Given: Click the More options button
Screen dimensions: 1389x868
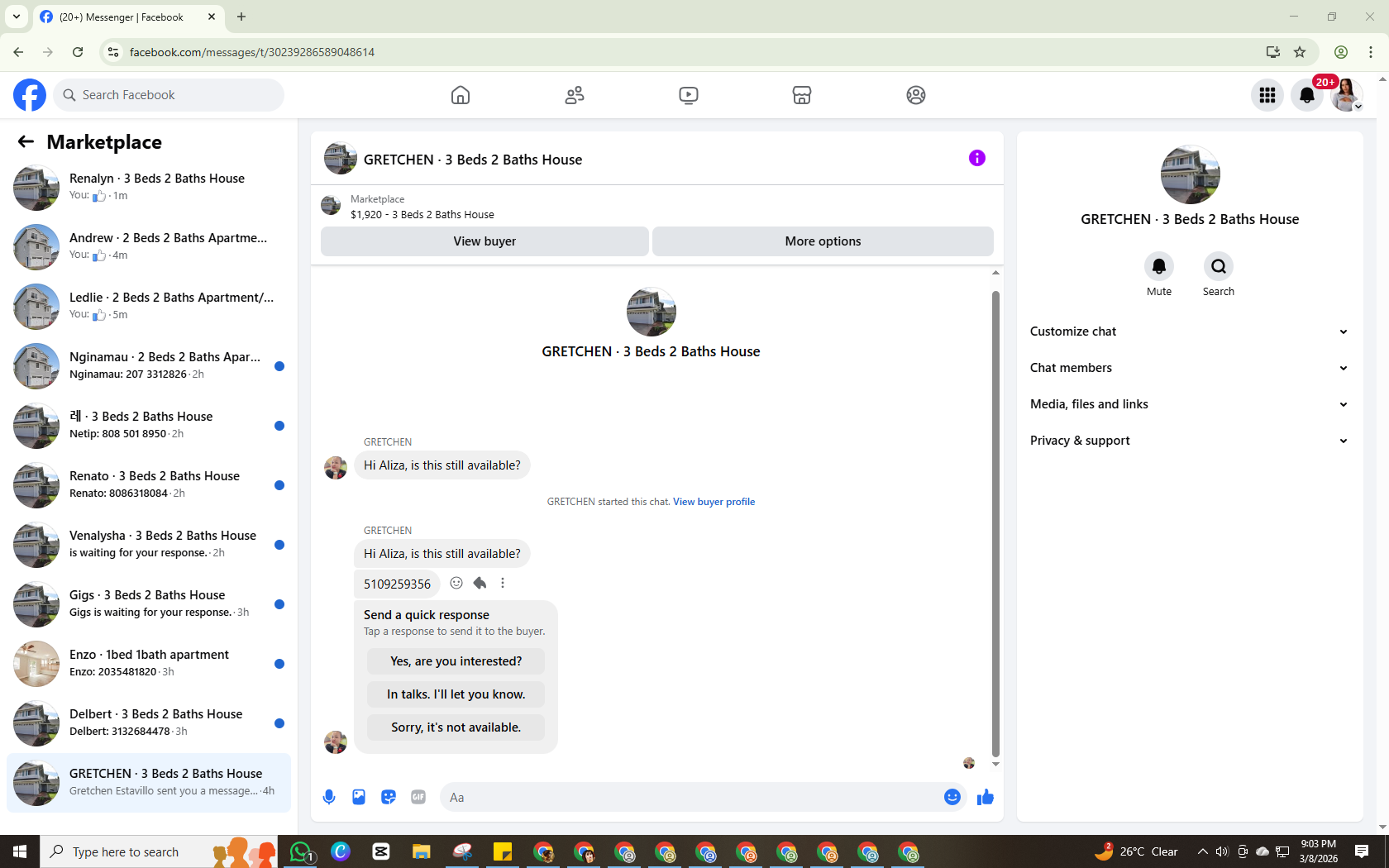Looking at the screenshot, I should pos(823,241).
